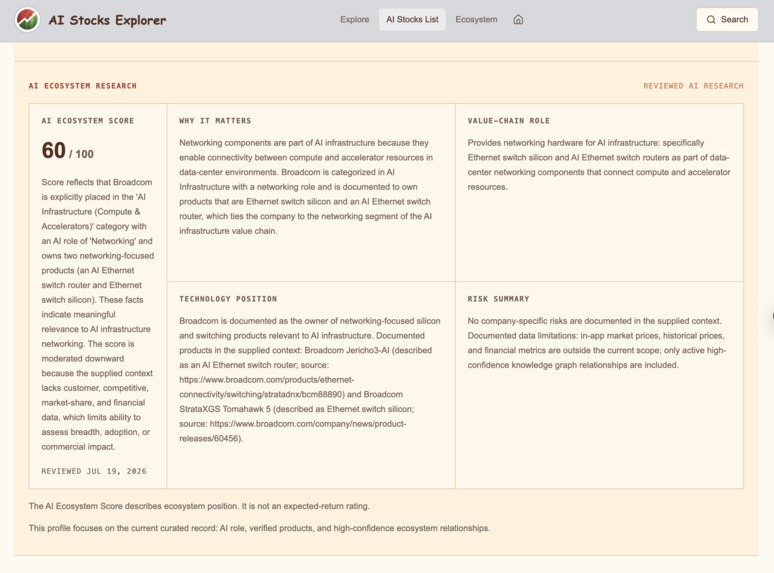
Task: Click the WHY IT MATTERS heading
Action: [x=215, y=121]
